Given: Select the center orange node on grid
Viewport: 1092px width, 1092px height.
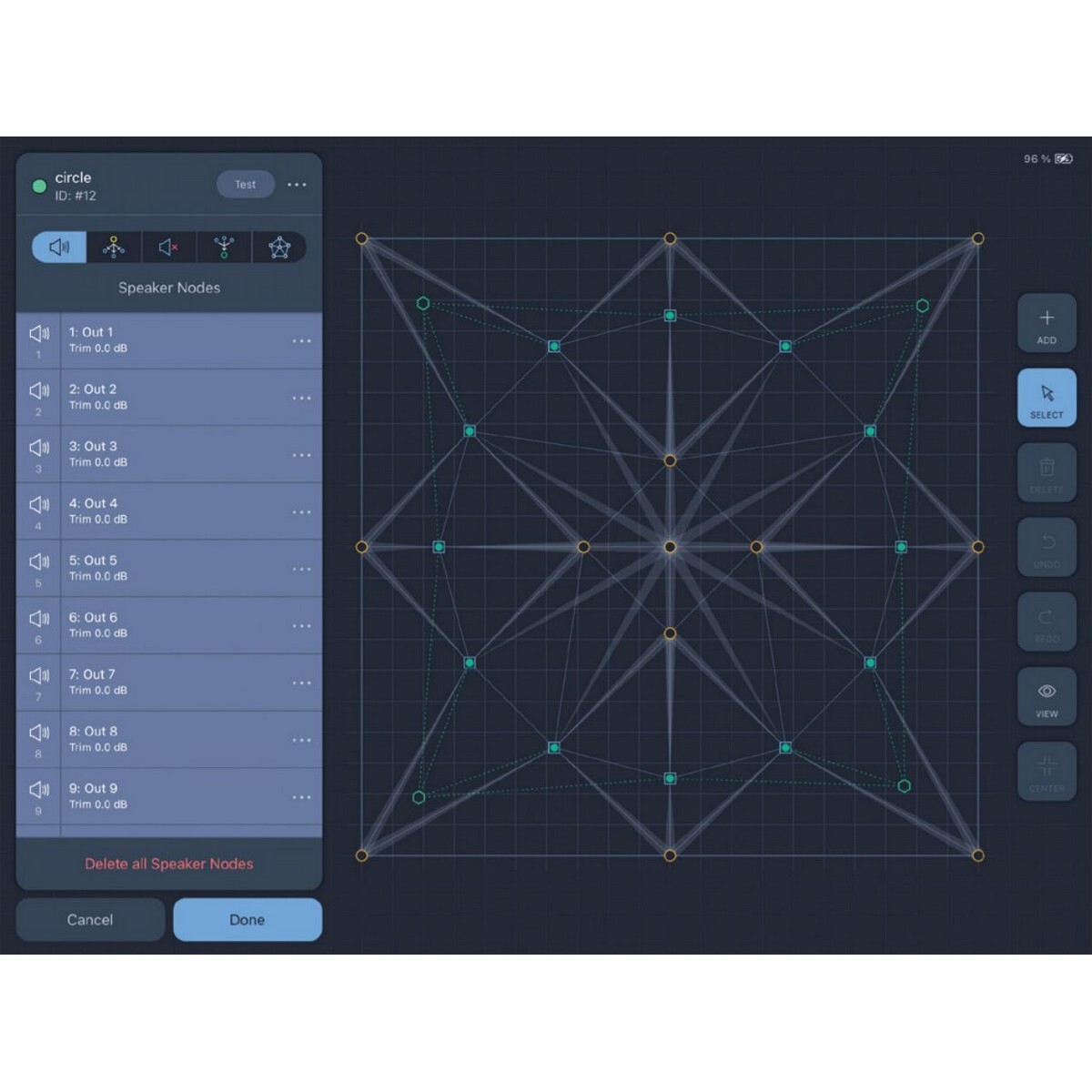Looking at the screenshot, I should pos(670,547).
